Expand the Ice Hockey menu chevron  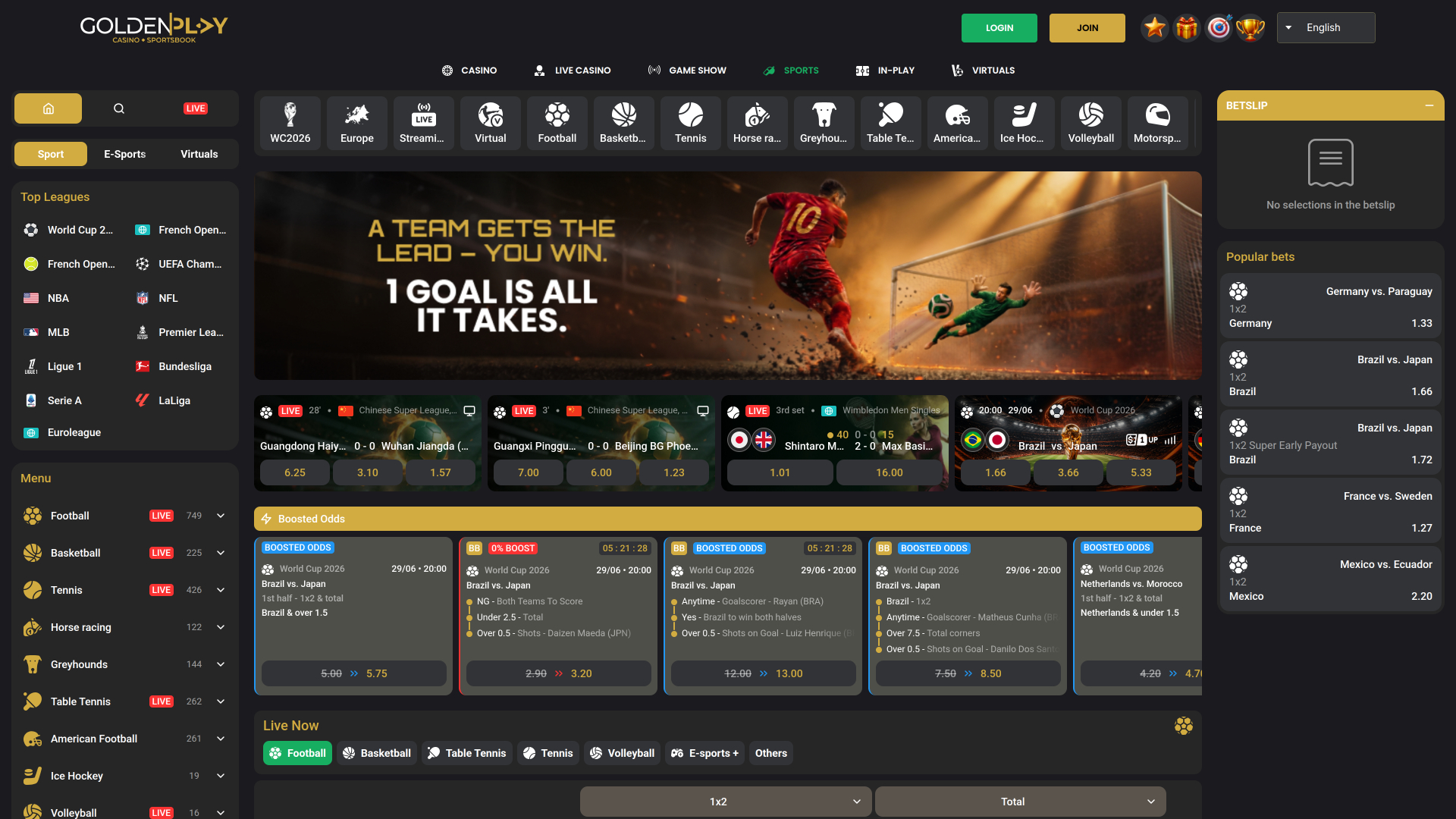(x=221, y=776)
